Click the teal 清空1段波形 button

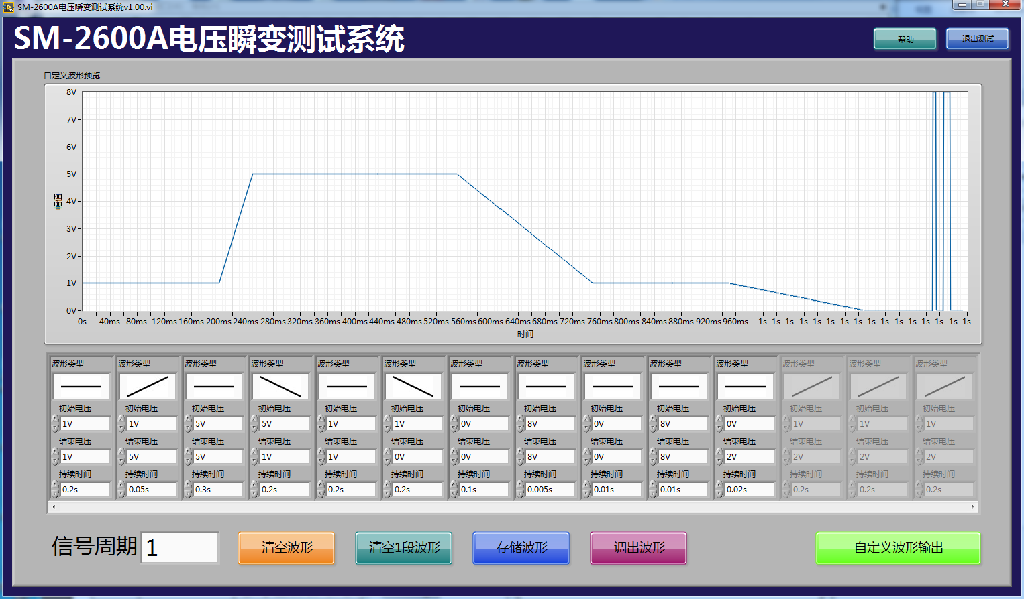pos(404,547)
